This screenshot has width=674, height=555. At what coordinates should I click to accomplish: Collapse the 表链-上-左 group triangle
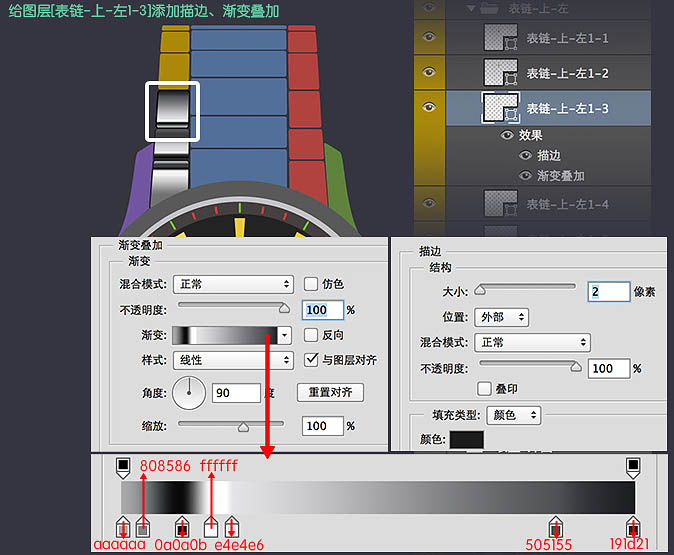(x=471, y=8)
